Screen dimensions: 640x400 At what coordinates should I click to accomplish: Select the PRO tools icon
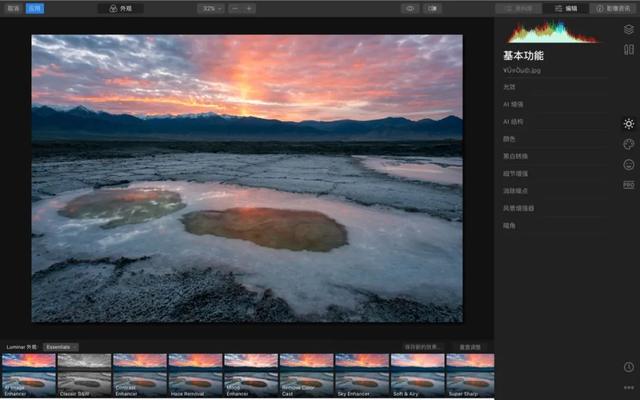tap(628, 185)
